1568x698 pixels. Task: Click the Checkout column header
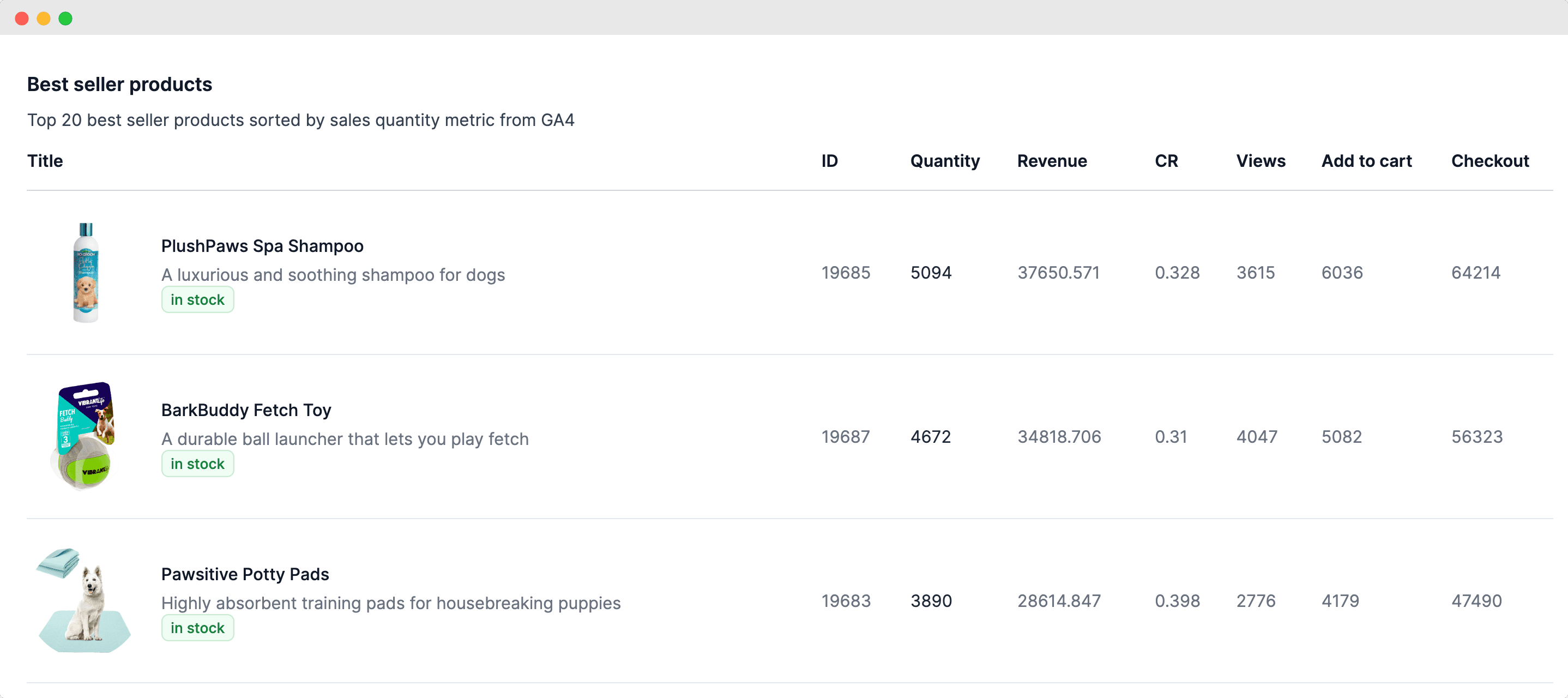(x=1489, y=161)
